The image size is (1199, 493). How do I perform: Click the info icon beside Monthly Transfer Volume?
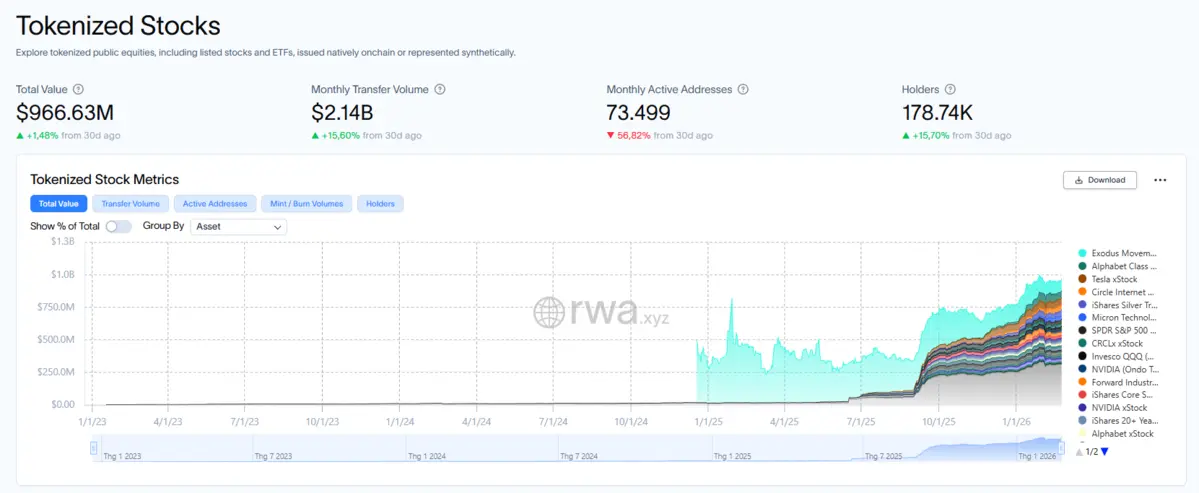click(x=440, y=89)
